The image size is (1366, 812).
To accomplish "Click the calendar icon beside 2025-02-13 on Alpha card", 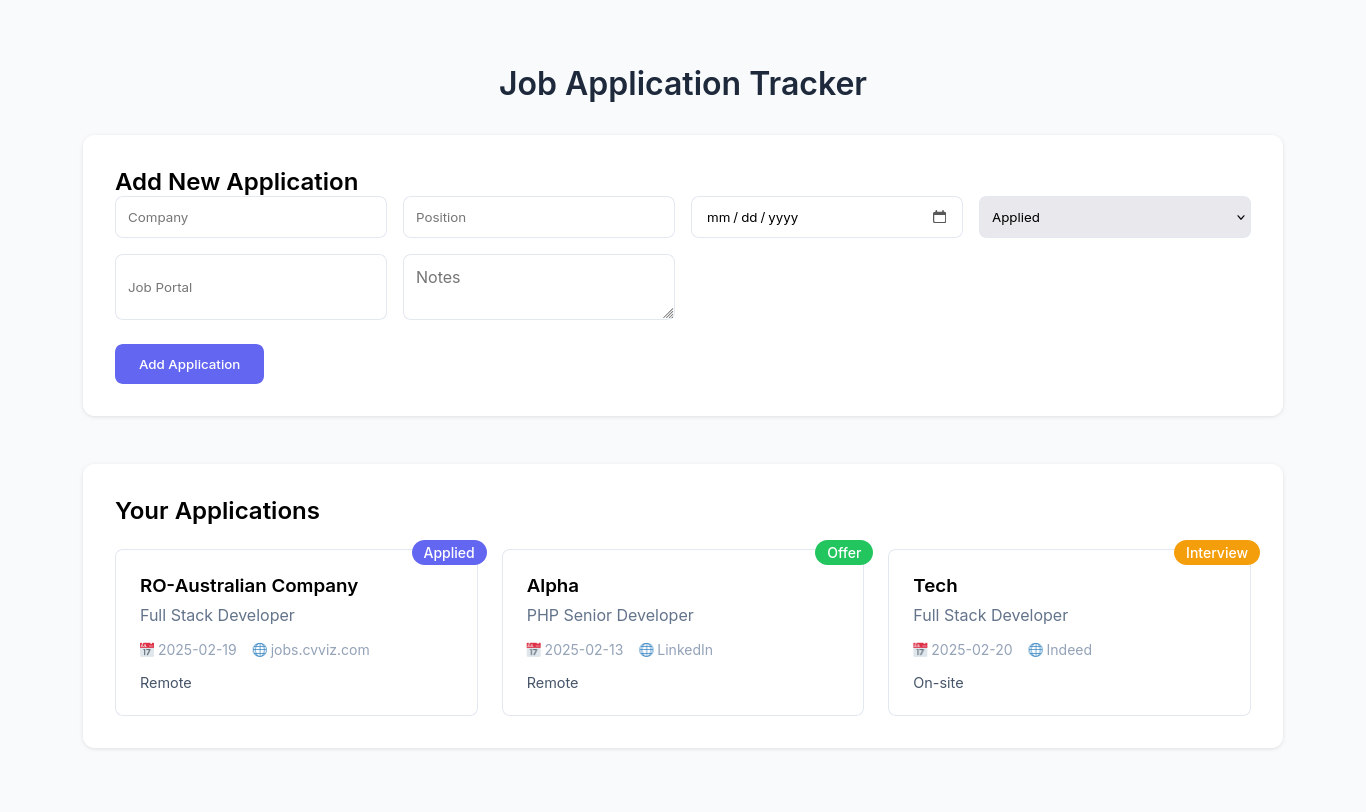I will pyautogui.click(x=533, y=649).
